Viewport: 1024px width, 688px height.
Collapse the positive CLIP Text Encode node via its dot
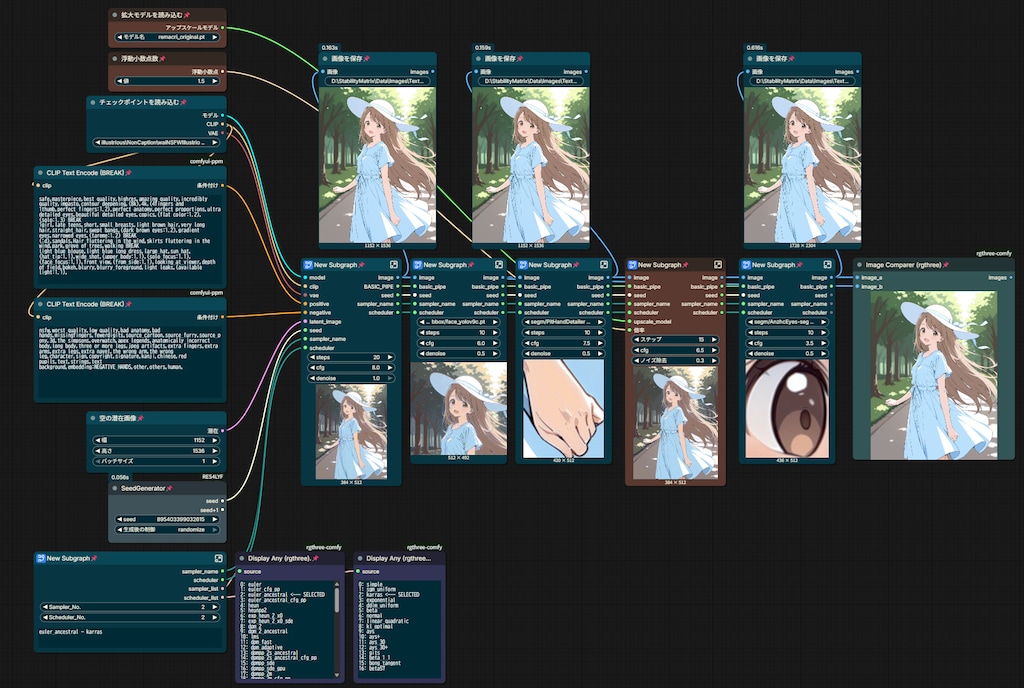tap(40, 172)
